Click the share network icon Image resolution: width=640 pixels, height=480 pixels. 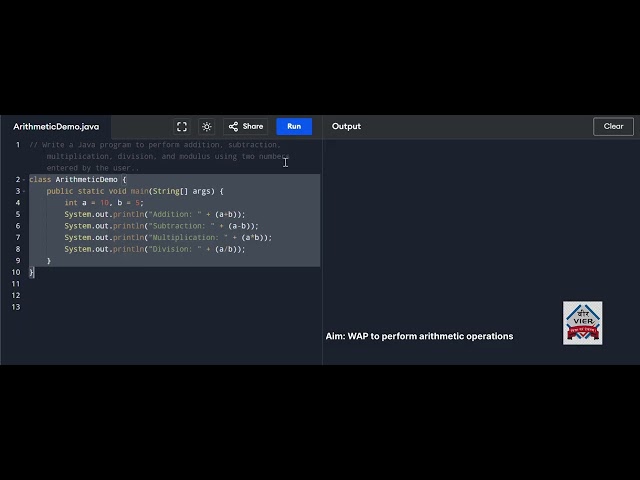tap(233, 127)
